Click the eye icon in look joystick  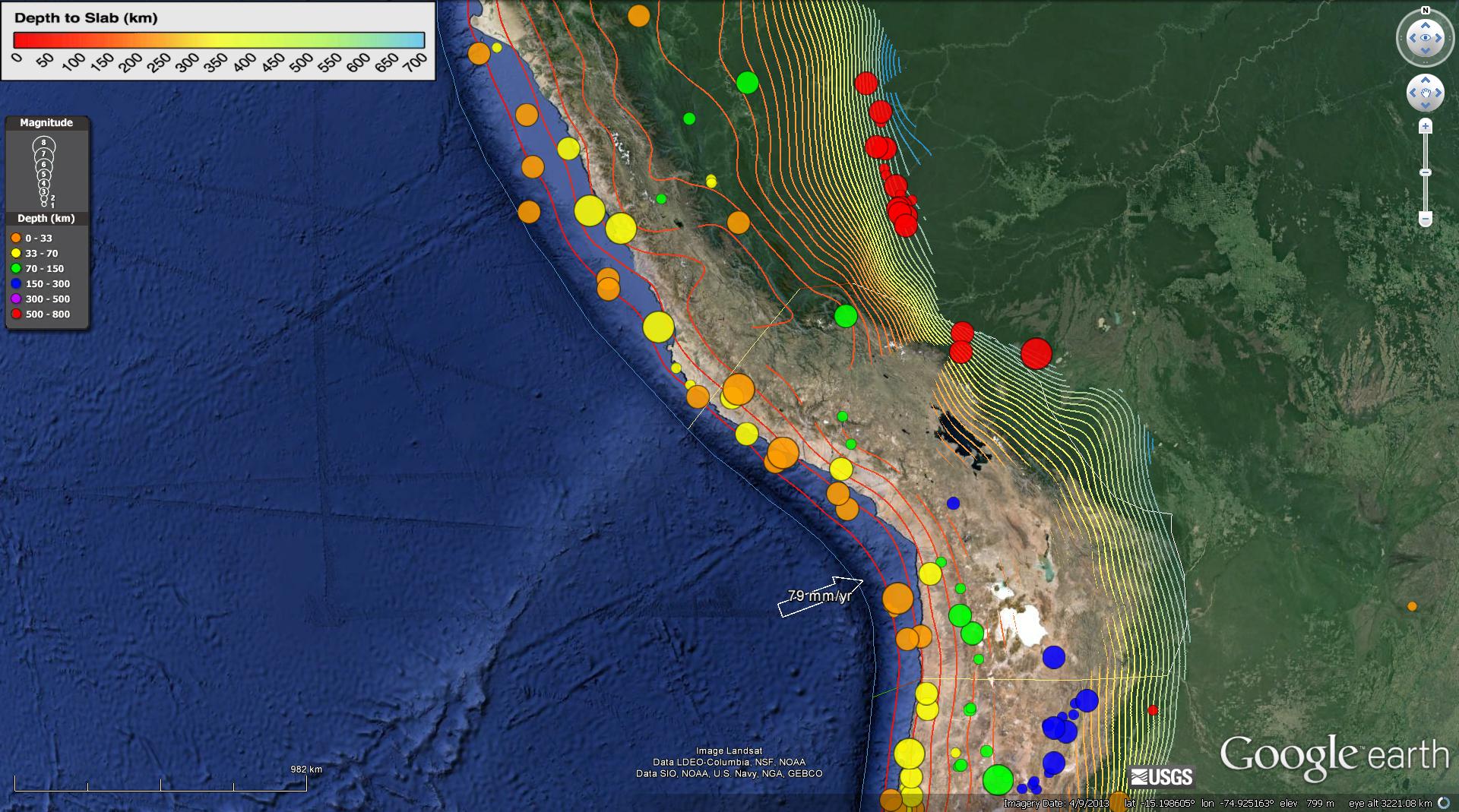pos(1425,38)
